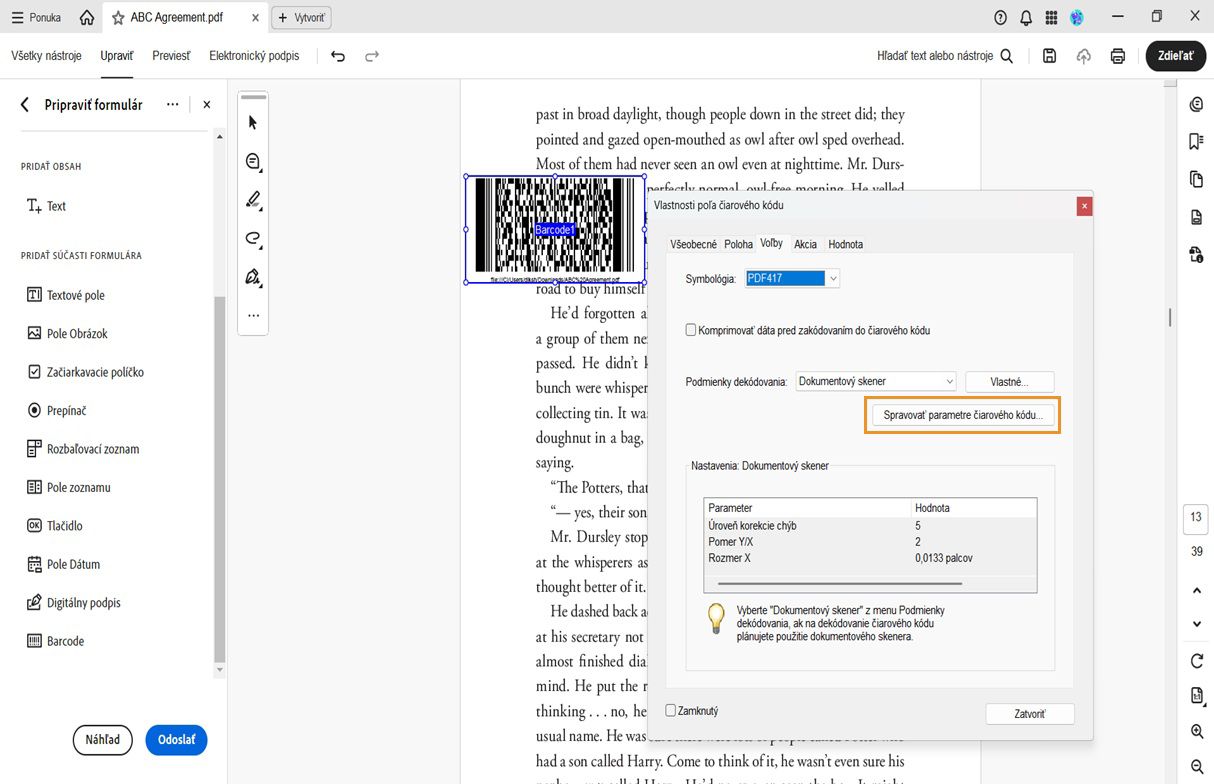Select the arrow selection tool
Image resolution: width=1214 pixels, height=784 pixels.
point(253,123)
